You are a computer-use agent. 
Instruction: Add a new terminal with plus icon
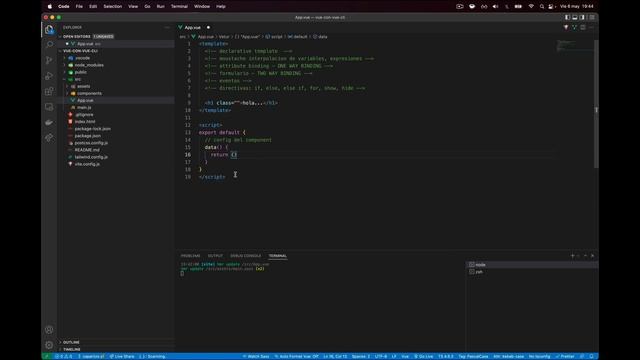(x=572, y=256)
